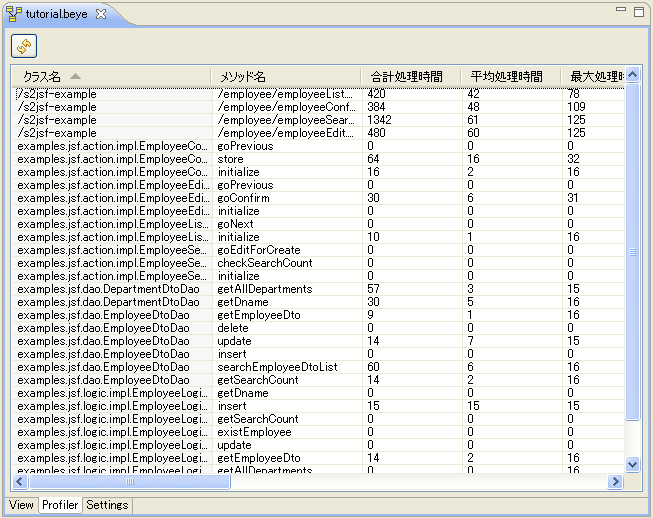Click the refresh profiler data button
The width and height of the screenshot is (653, 518).
(x=24, y=46)
